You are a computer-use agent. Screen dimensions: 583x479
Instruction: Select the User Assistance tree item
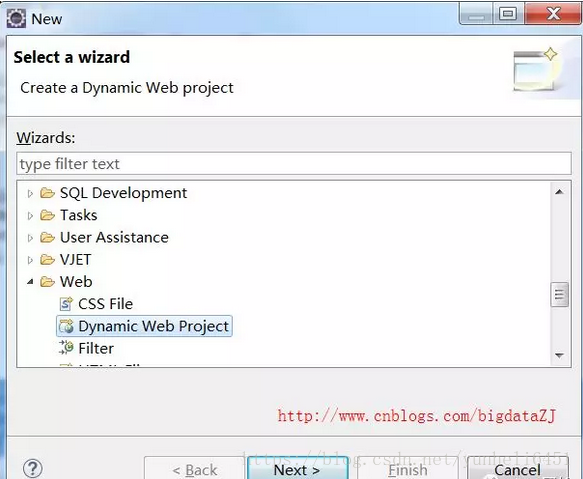[x=114, y=238]
